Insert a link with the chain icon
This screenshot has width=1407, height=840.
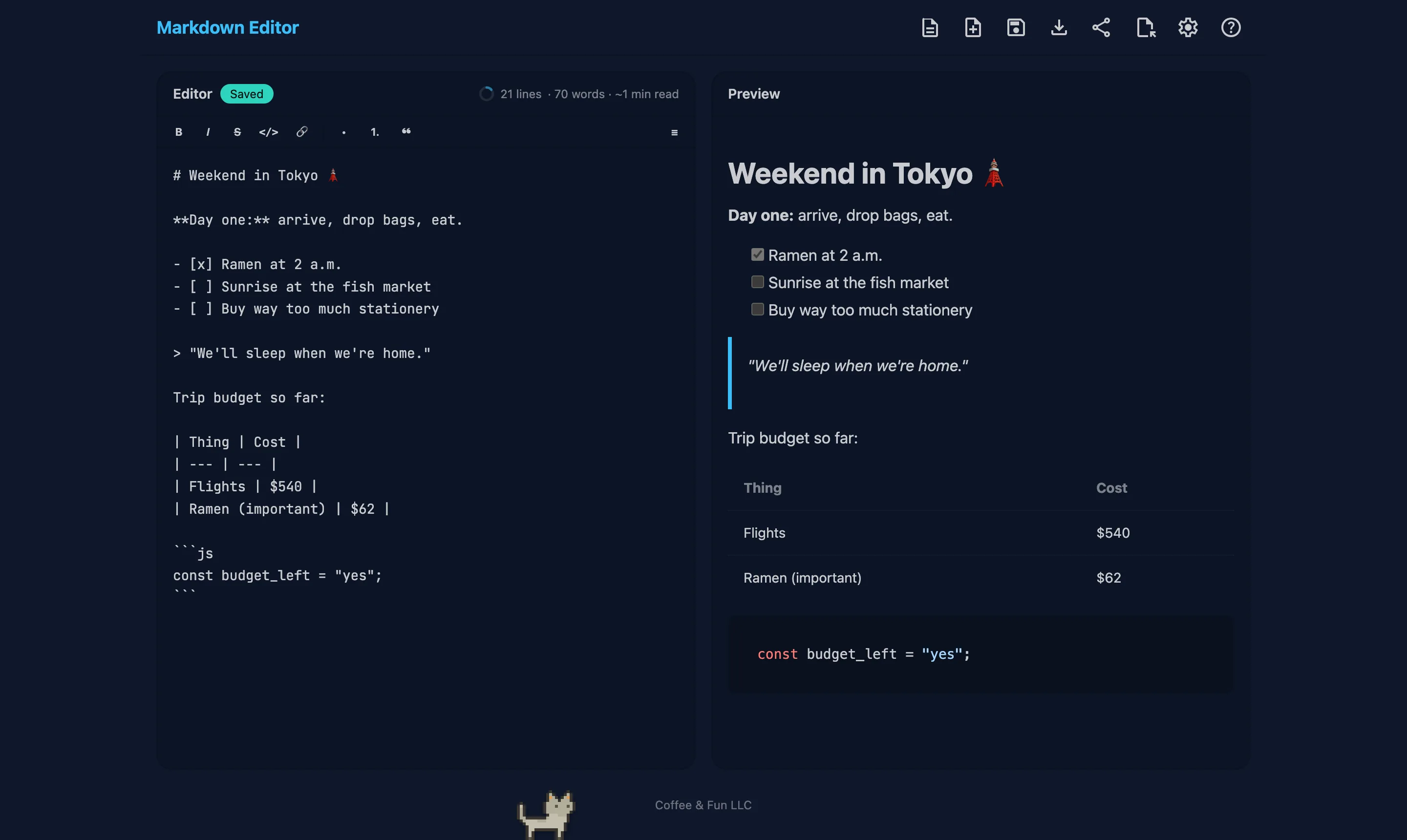302,132
